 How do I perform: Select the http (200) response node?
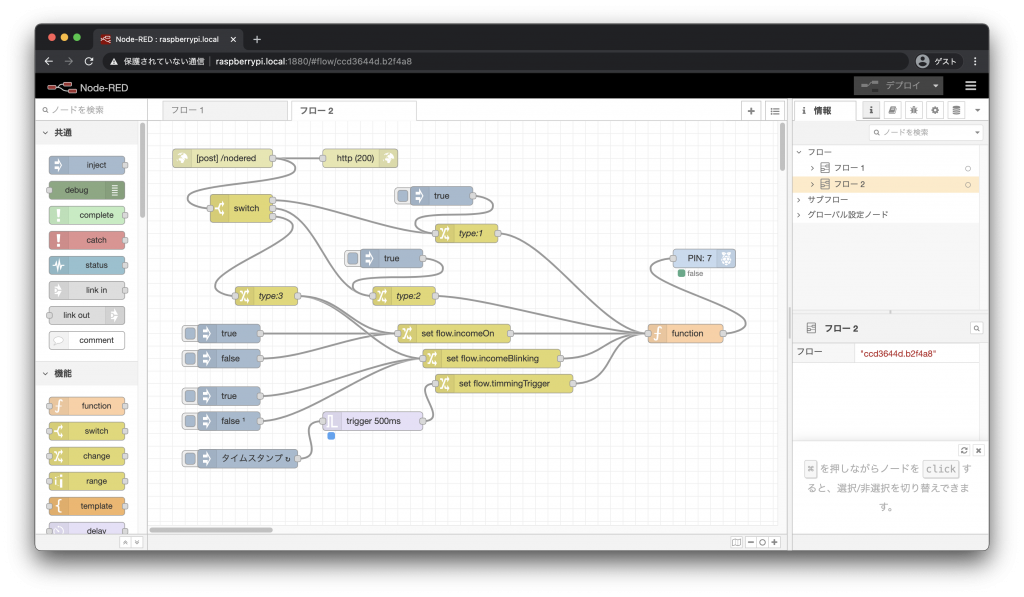360,158
